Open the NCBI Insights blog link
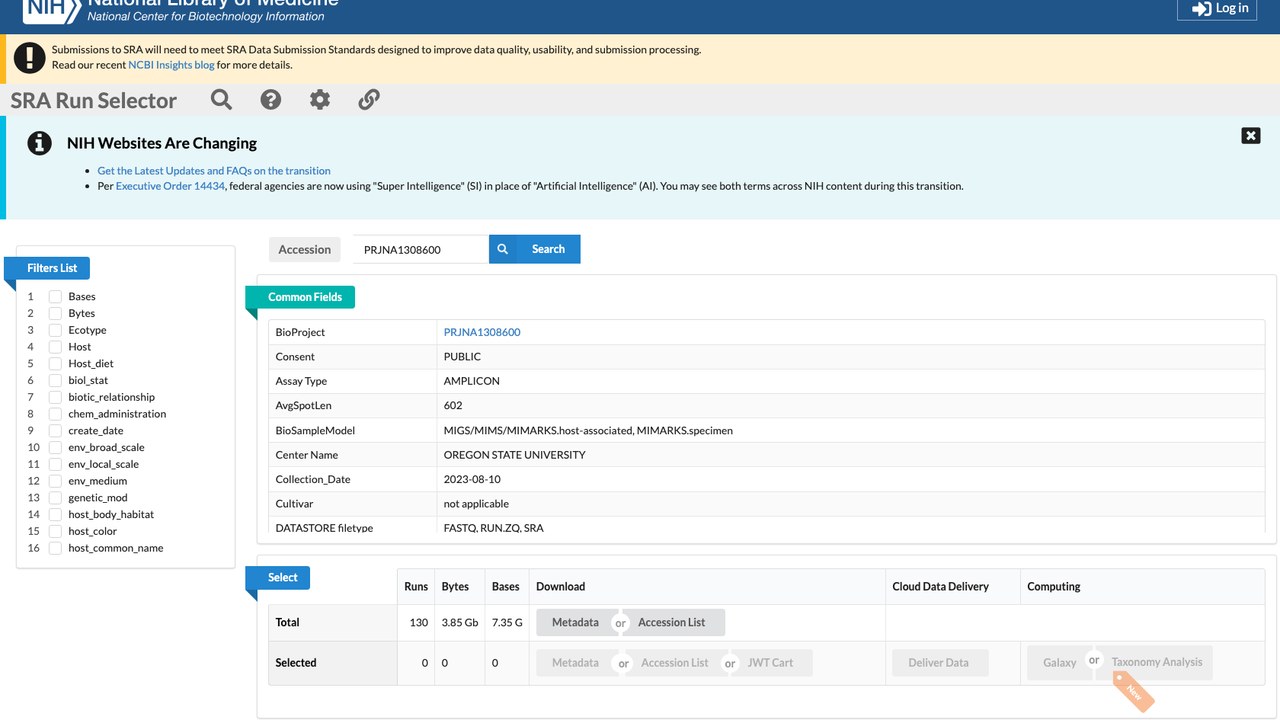The width and height of the screenshot is (1280, 720). pos(171,65)
